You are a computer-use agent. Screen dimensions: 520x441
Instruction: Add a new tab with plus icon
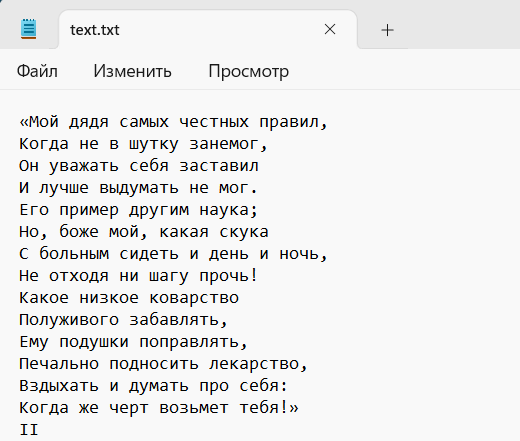387,30
